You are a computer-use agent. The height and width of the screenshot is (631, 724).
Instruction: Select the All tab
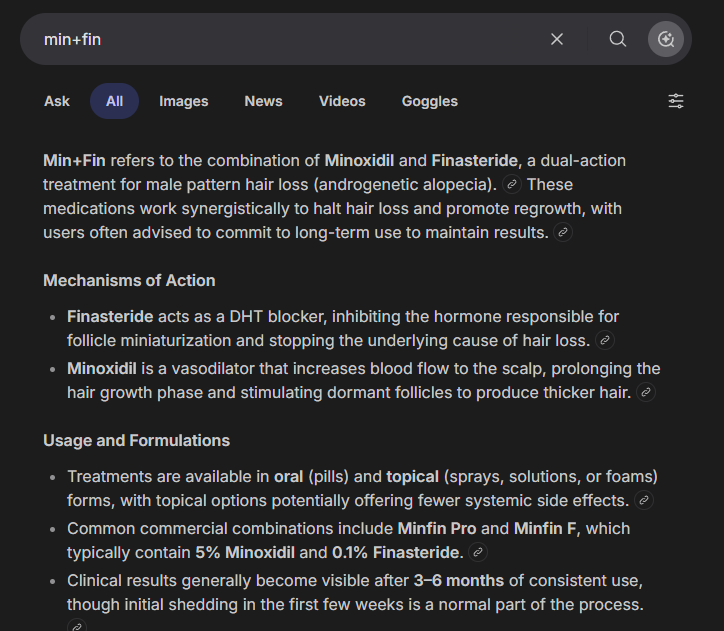pyautogui.click(x=115, y=101)
